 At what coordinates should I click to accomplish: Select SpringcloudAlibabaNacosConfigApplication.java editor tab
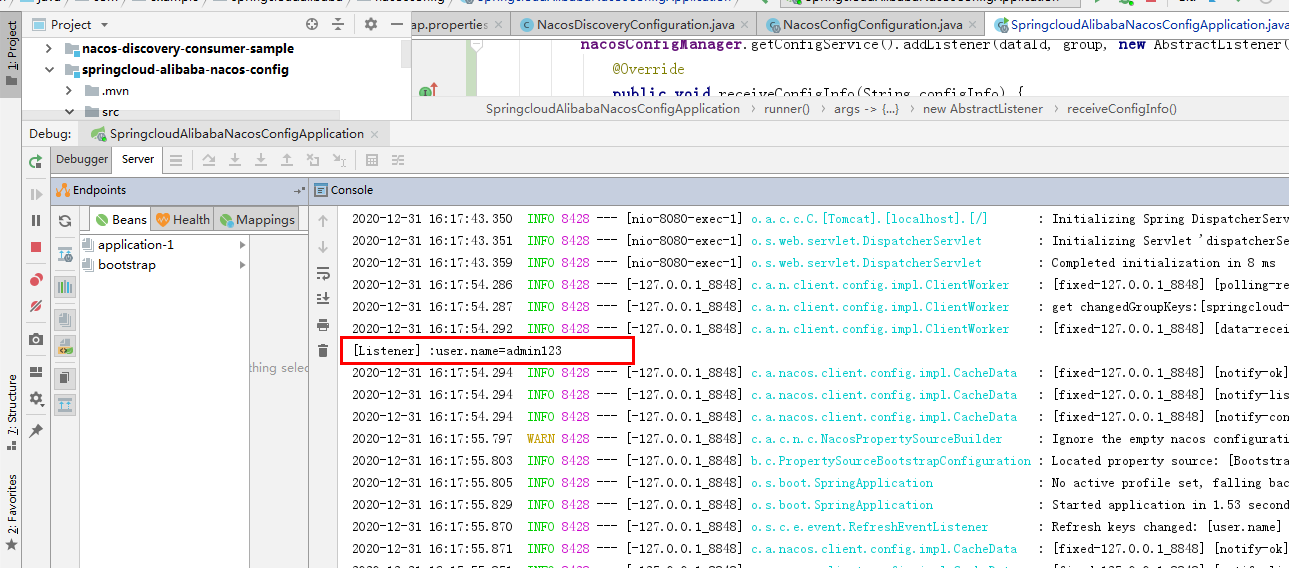click(x=1138, y=25)
